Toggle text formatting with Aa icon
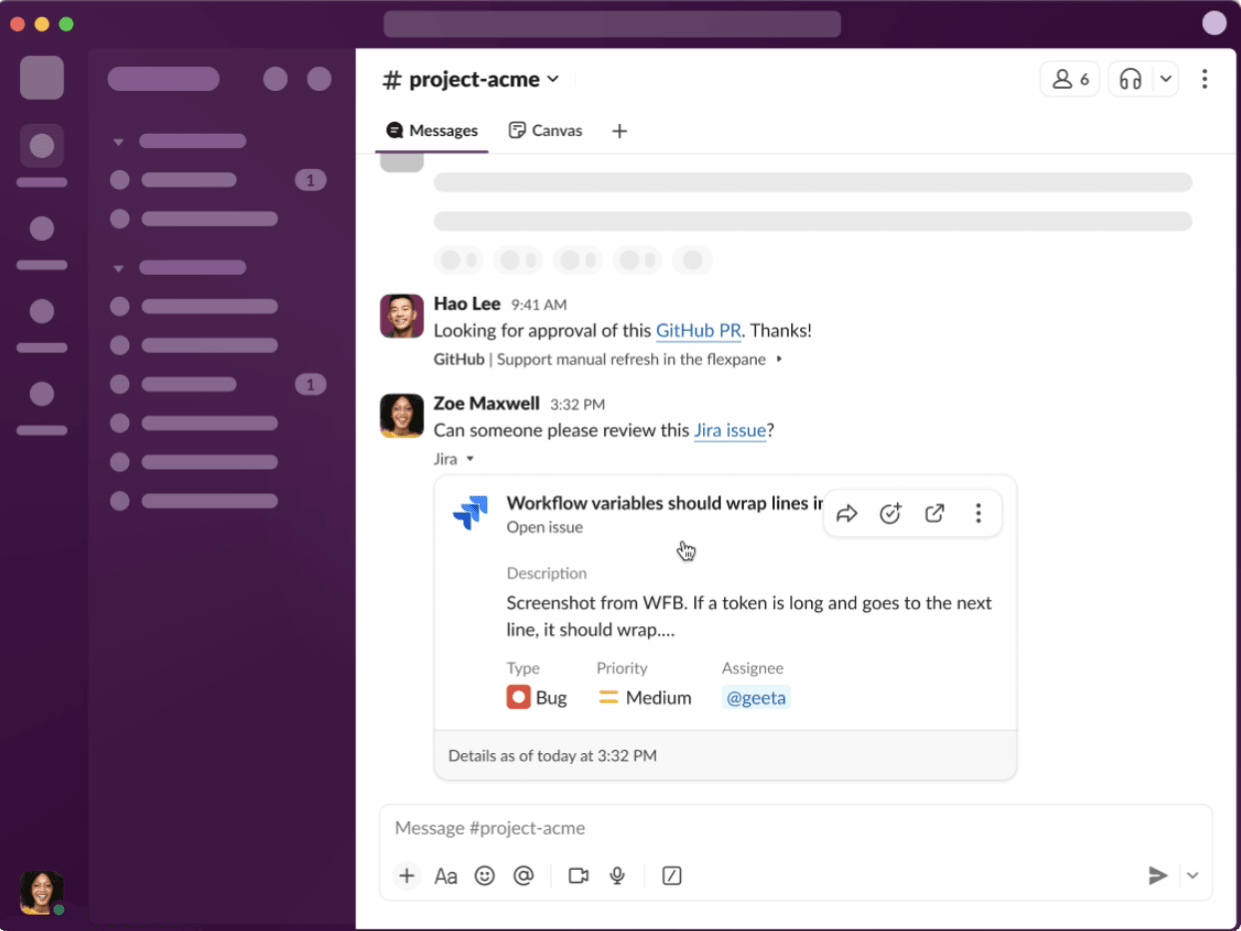The height and width of the screenshot is (931, 1241). pos(446,876)
